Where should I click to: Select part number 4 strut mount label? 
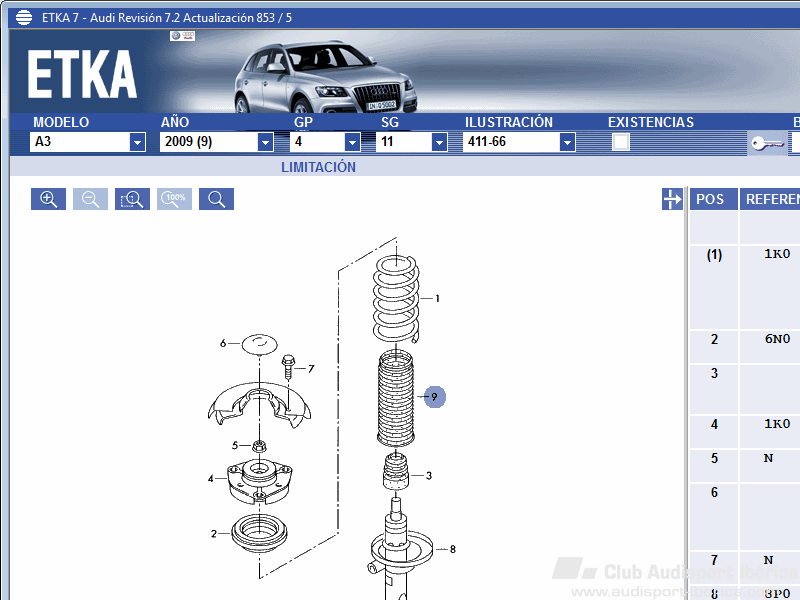211,479
